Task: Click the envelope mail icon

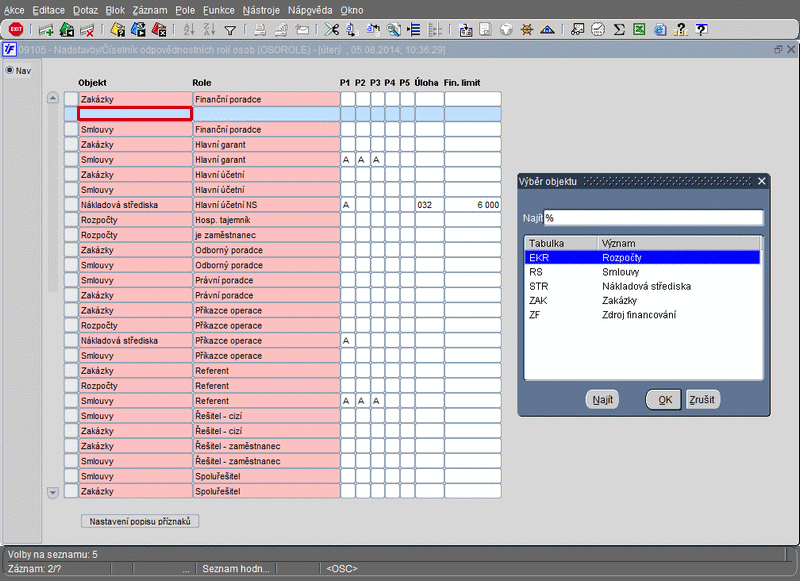Action: pos(302,30)
